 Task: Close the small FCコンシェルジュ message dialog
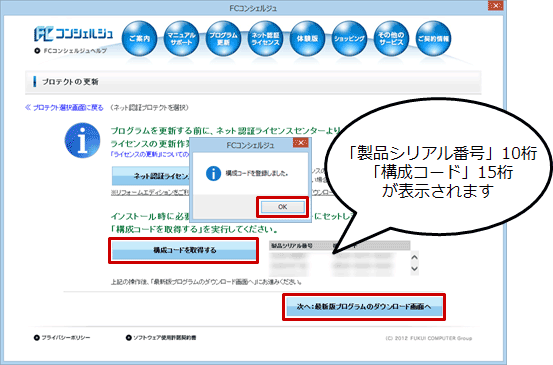(x=300, y=142)
